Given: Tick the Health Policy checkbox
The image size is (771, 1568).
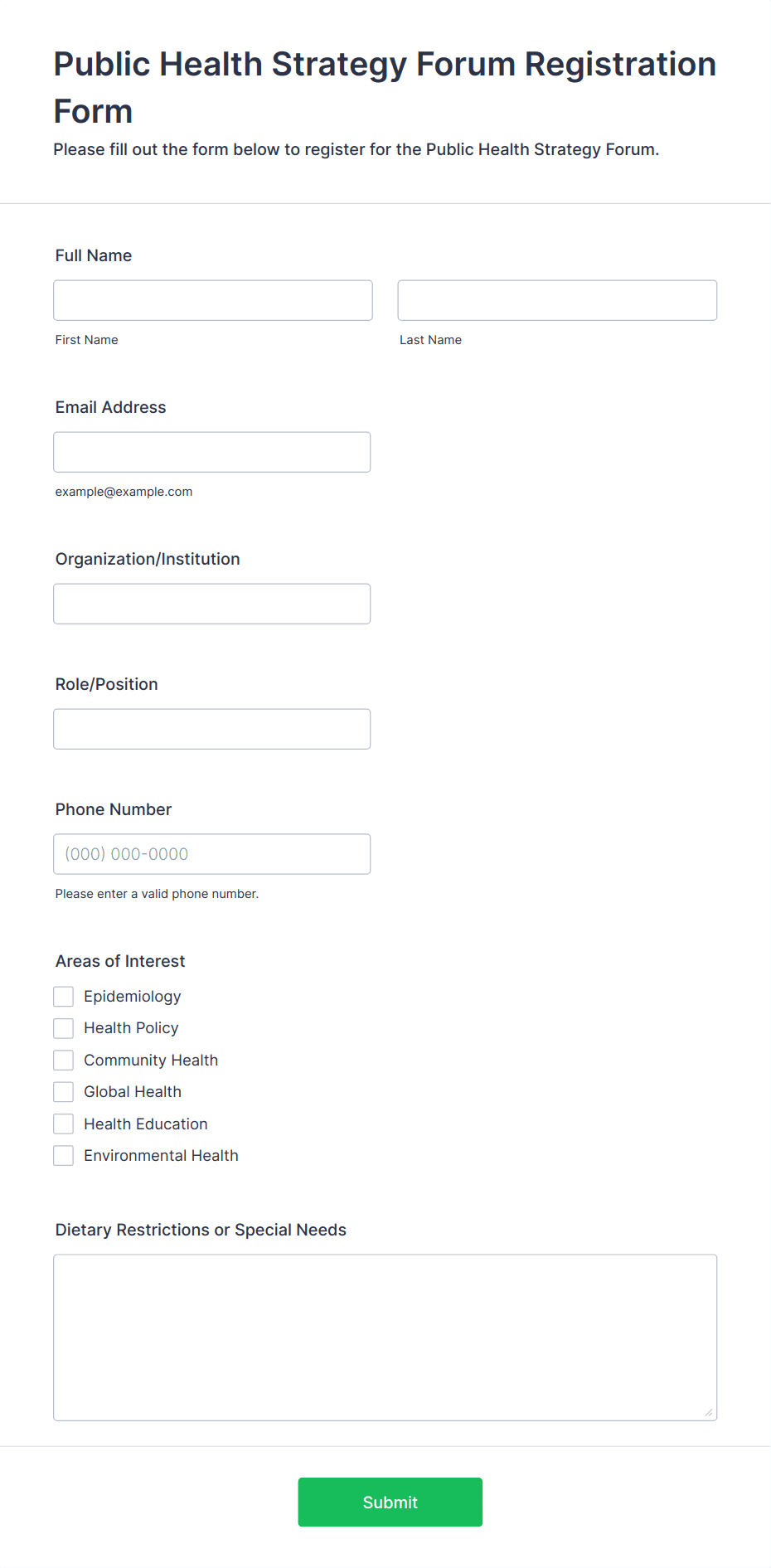Looking at the screenshot, I should (64, 1028).
